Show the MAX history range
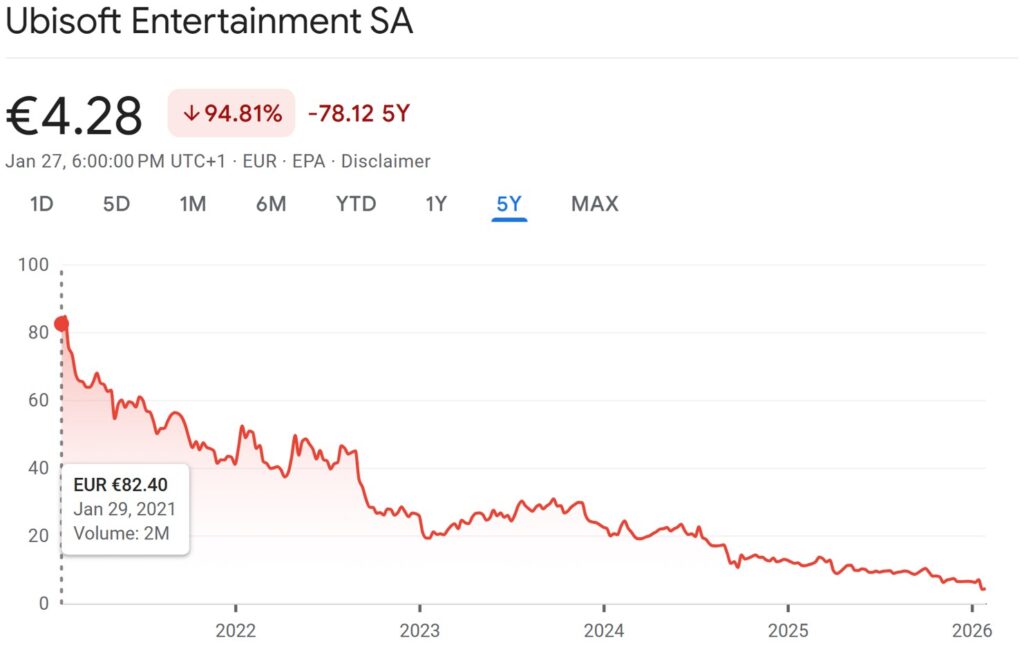This screenshot has width=1024, height=654. click(595, 204)
